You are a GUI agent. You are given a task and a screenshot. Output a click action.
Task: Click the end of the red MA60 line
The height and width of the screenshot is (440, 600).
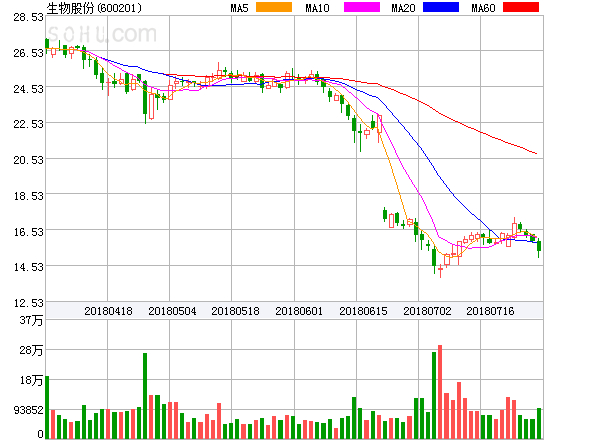(536, 153)
